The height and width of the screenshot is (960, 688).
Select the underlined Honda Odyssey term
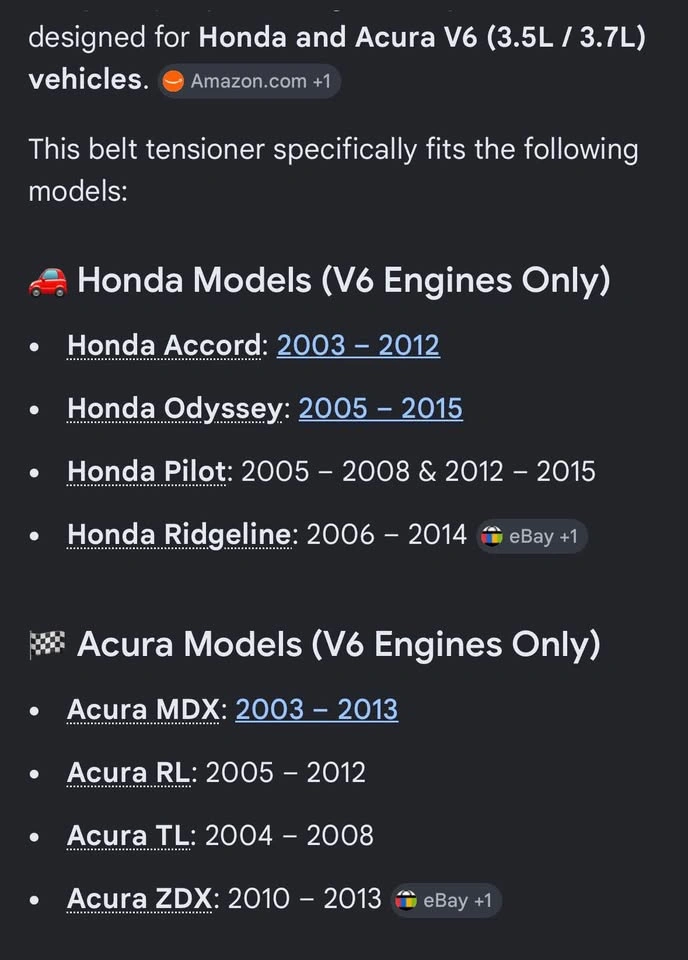coord(175,409)
